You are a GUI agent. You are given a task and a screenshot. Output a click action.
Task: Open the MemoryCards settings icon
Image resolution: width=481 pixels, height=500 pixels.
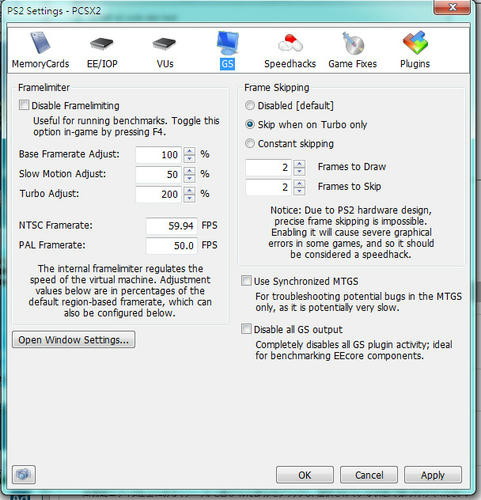click(x=40, y=43)
